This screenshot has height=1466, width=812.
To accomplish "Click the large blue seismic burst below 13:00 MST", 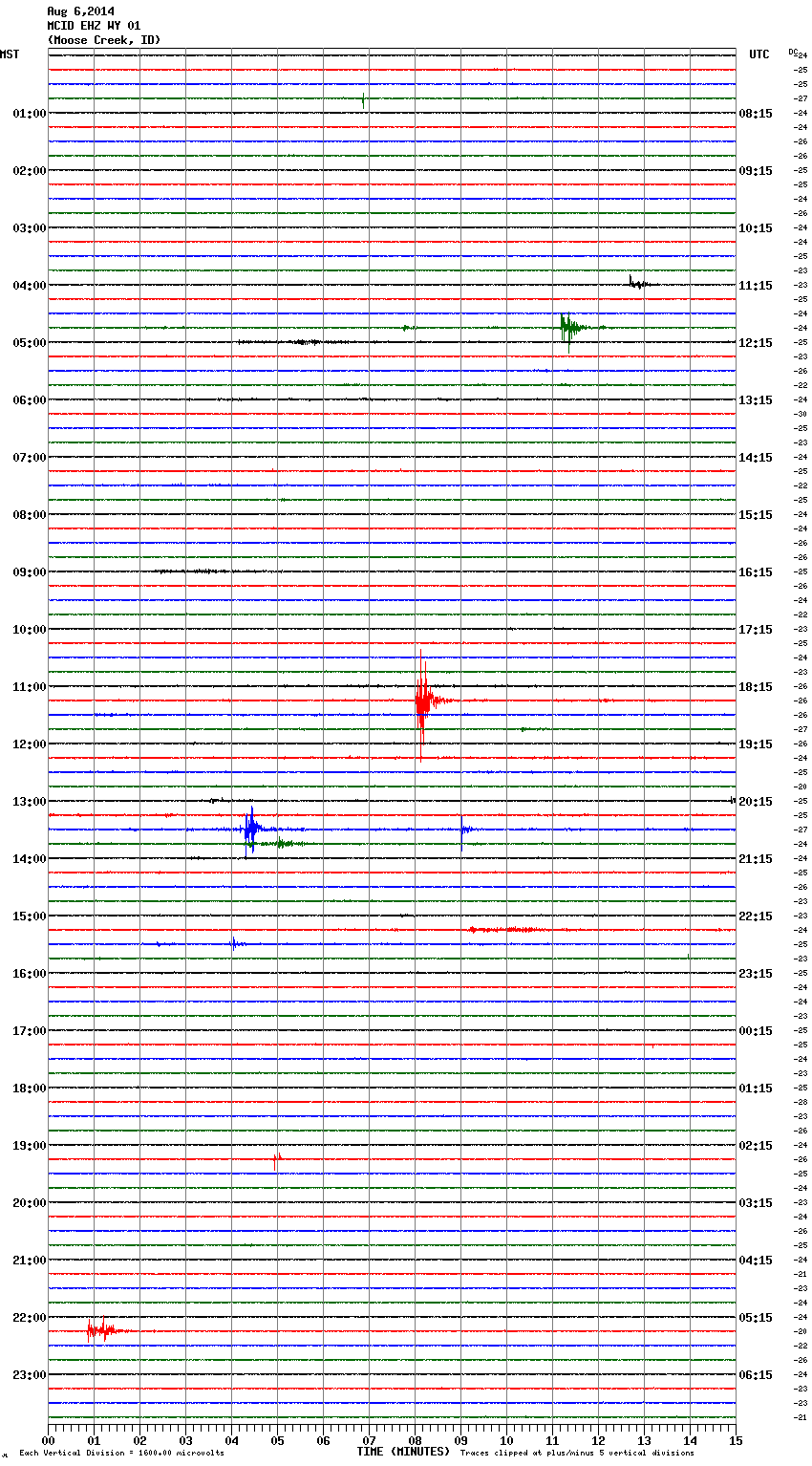I will (x=251, y=830).
